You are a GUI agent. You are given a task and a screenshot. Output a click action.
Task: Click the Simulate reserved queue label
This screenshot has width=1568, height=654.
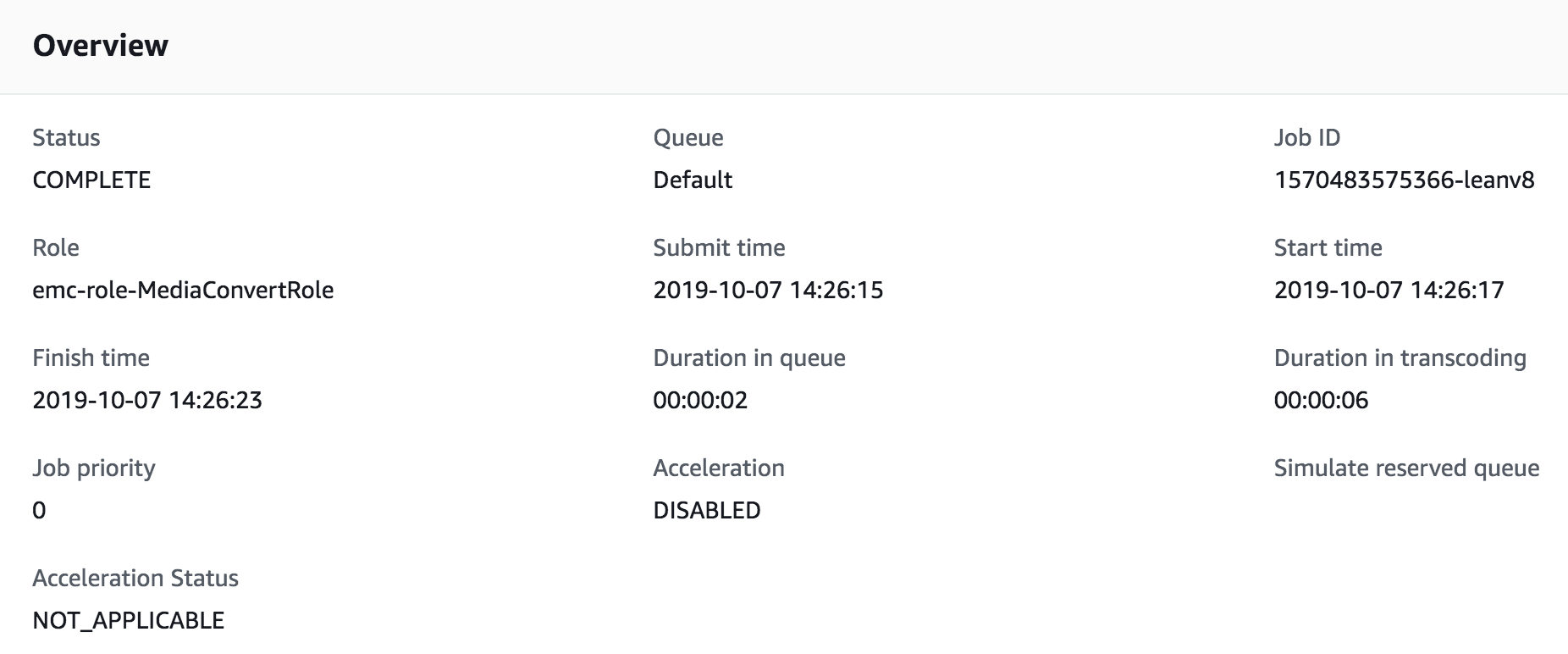(1406, 468)
